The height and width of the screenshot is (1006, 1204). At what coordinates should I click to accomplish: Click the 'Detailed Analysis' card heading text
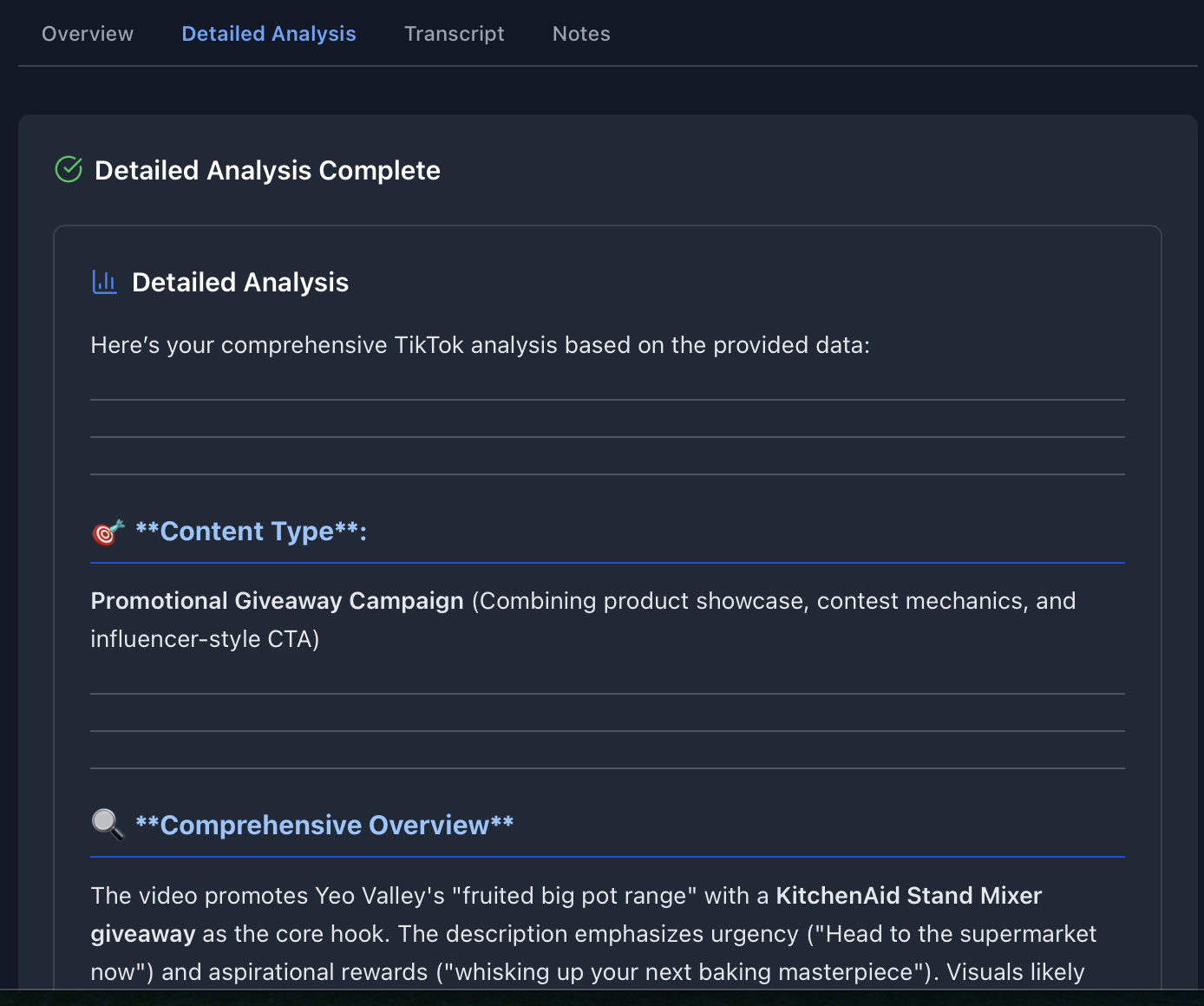pos(240,282)
